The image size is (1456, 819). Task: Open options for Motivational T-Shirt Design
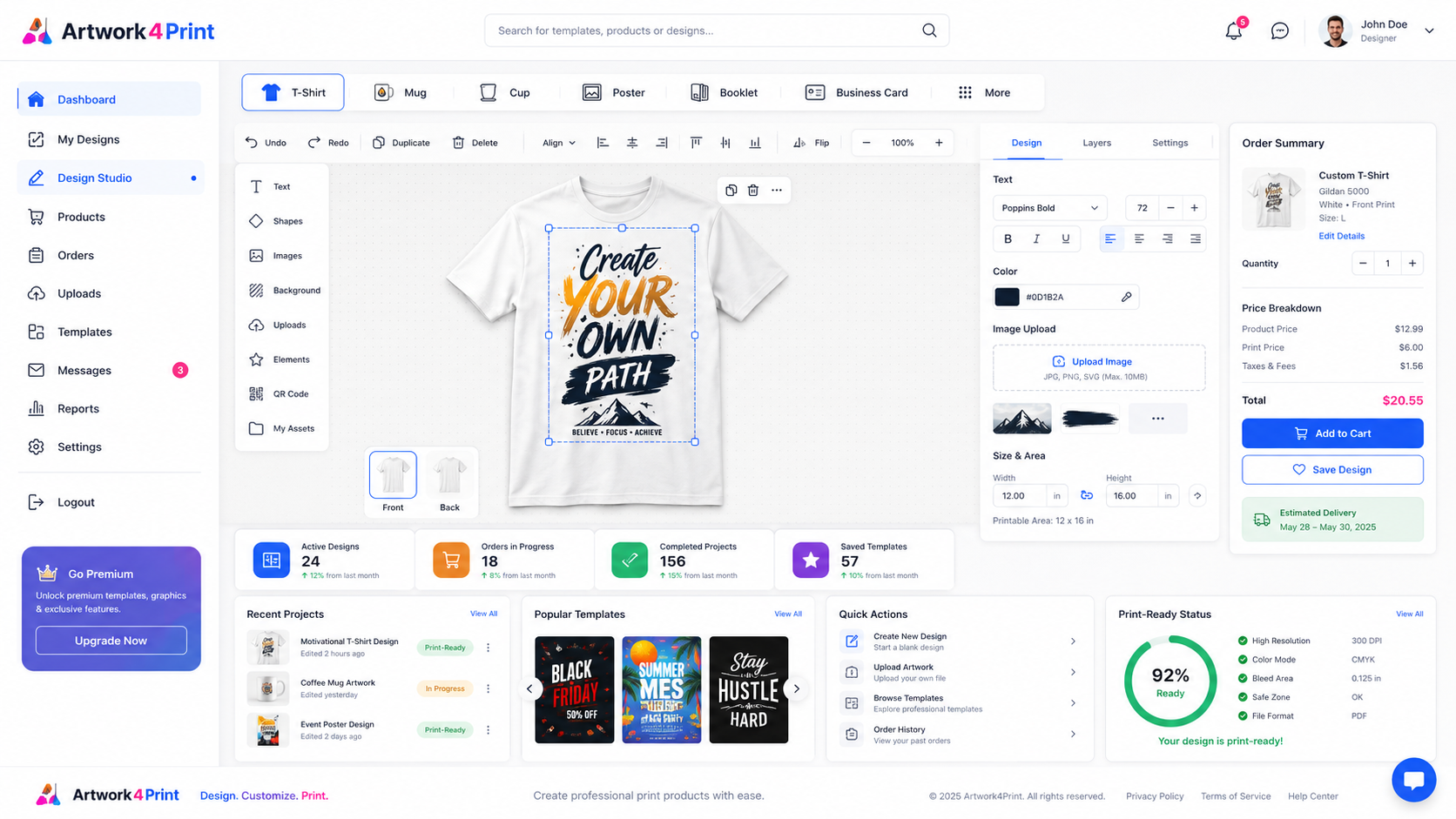click(x=489, y=648)
